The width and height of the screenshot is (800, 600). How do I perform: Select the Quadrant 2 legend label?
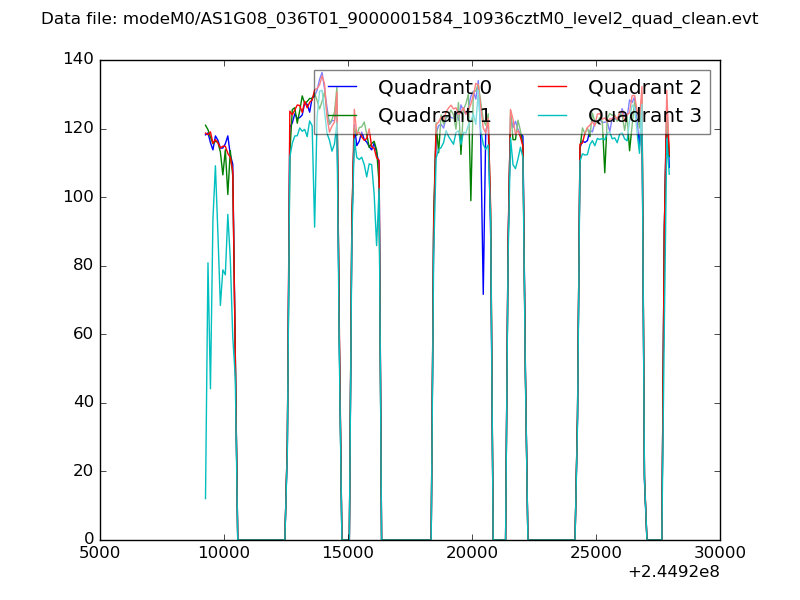644,88
